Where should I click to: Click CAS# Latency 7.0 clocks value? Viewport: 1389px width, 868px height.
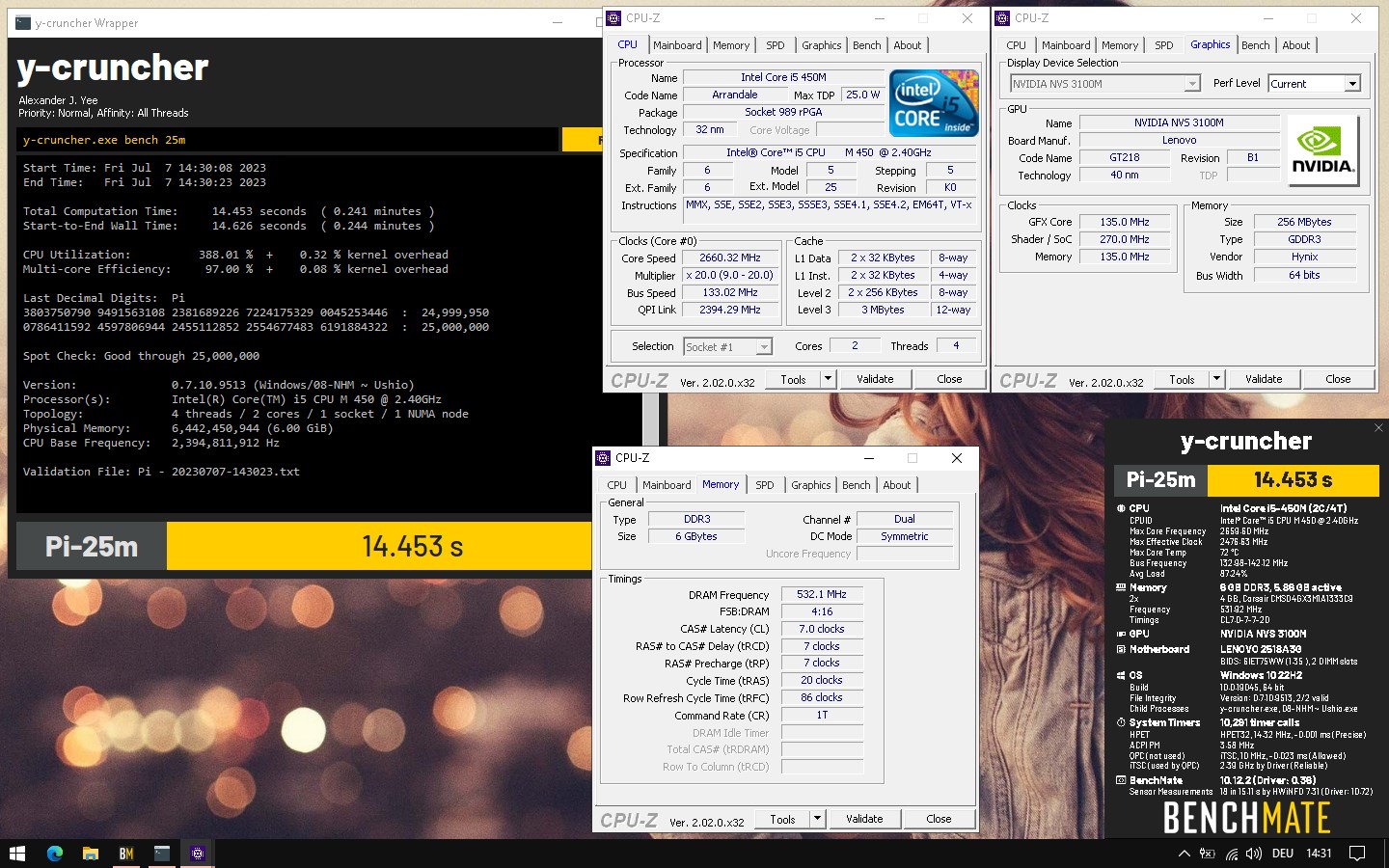click(821, 629)
